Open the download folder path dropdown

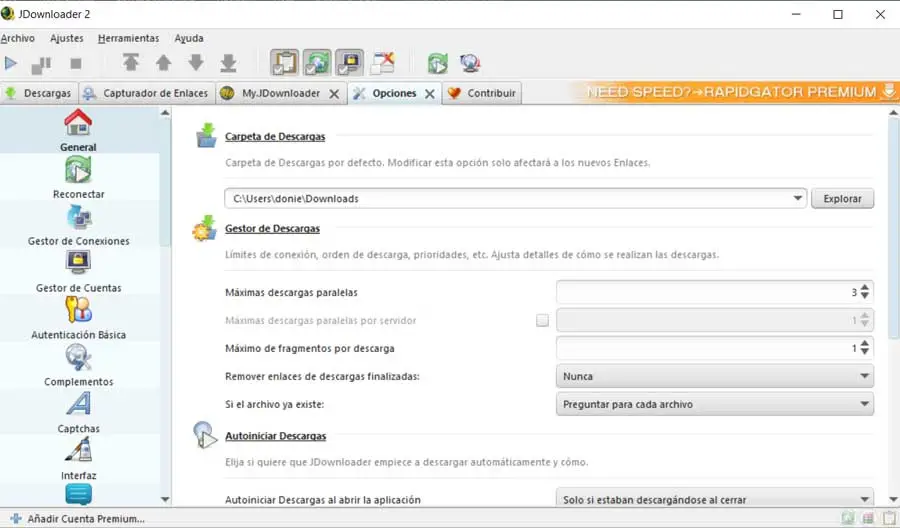pos(797,199)
